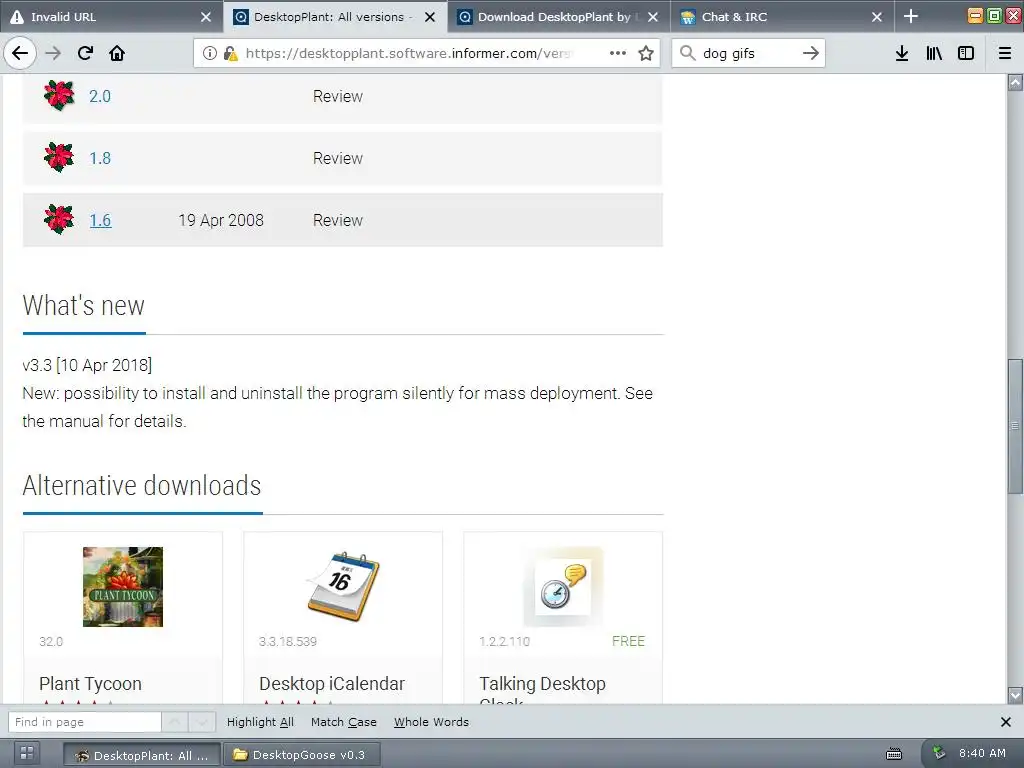Toggle the sidebar view icon
This screenshot has width=1024, height=768.
[966, 53]
